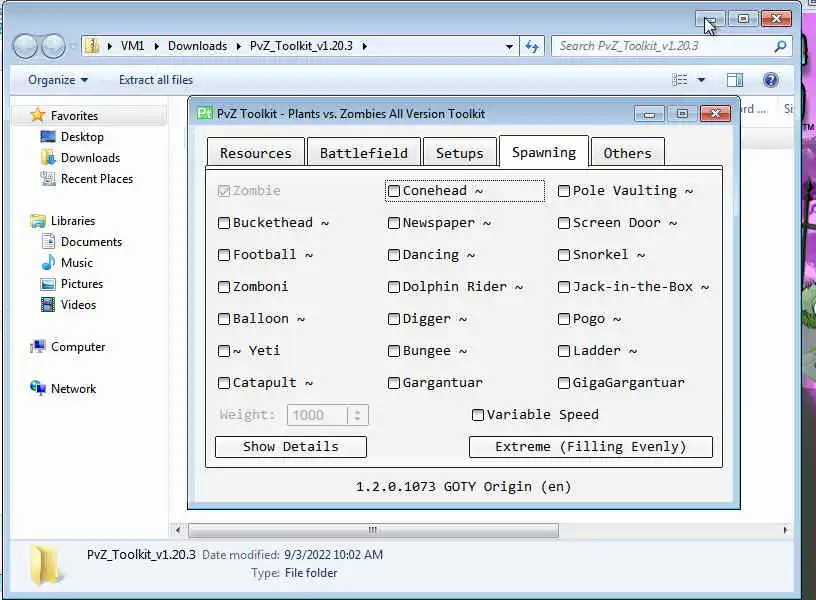Image resolution: width=816 pixels, height=600 pixels.
Task: Toggle Variable Speed checkbox
Action: (478, 415)
